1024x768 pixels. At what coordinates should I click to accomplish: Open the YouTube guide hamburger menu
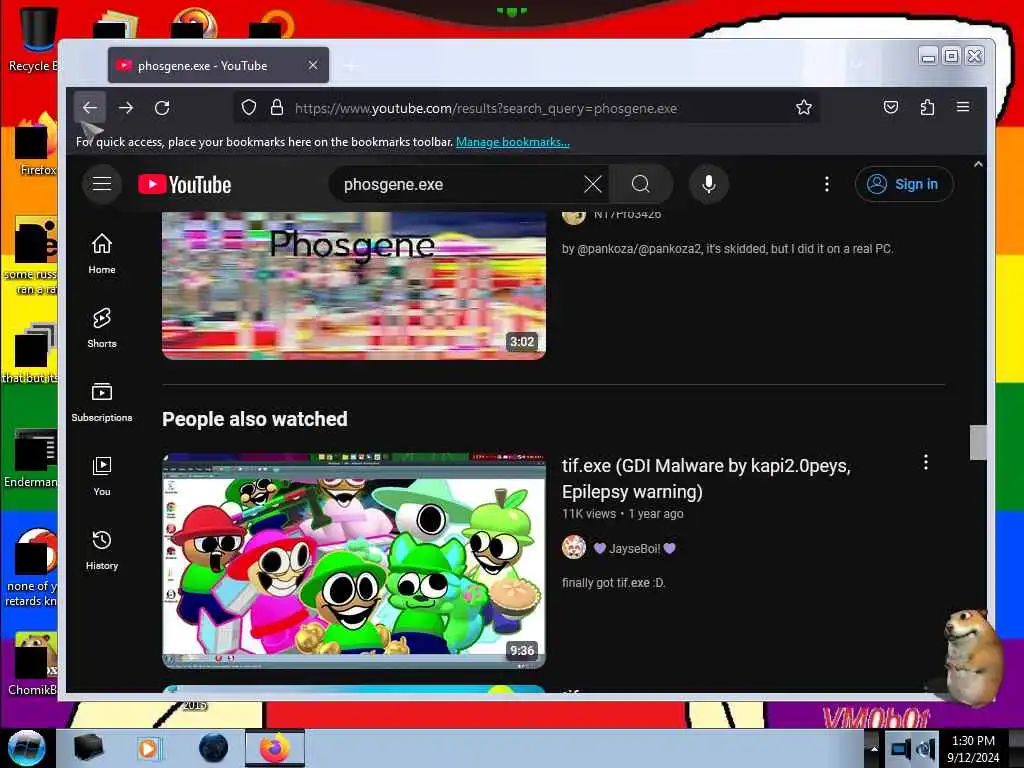pos(102,184)
